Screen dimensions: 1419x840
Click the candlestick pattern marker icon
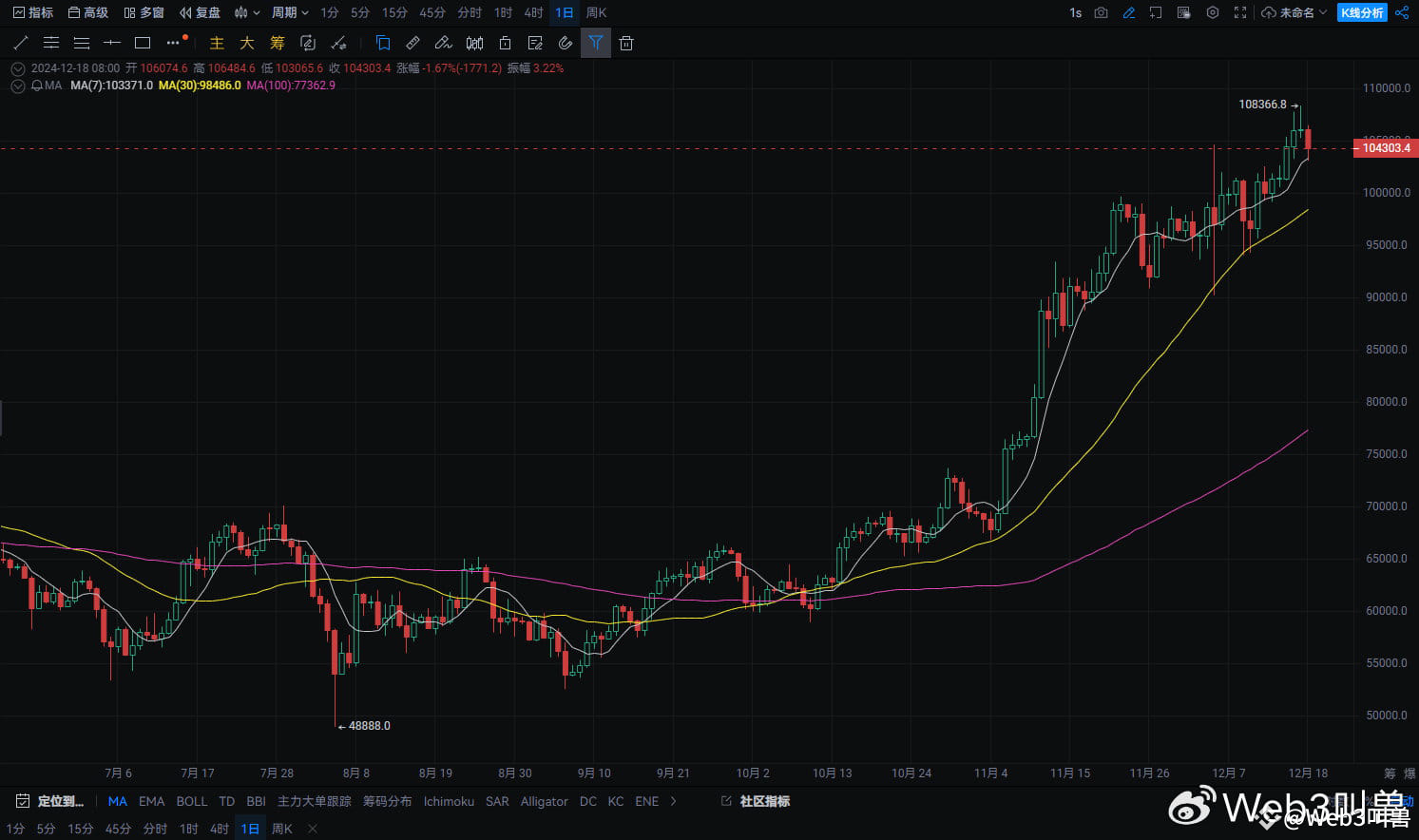(x=338, y=43)
